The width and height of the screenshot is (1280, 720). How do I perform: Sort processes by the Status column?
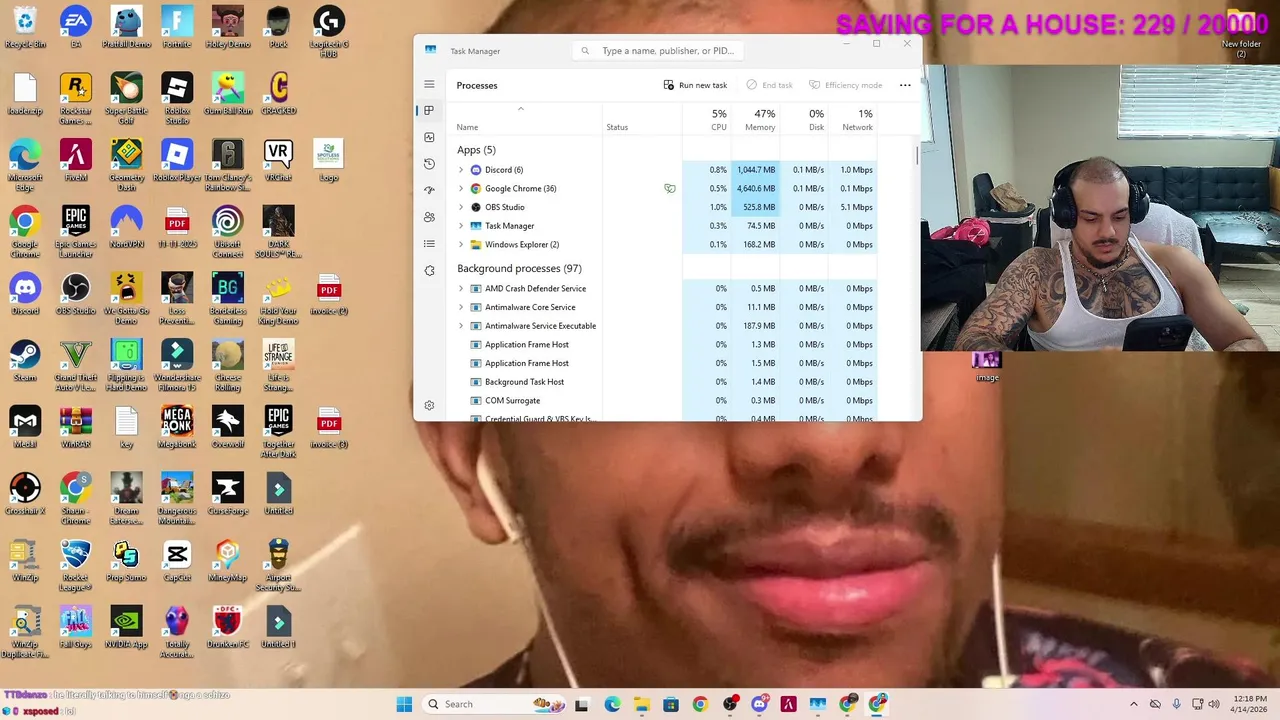coord(617,127)
